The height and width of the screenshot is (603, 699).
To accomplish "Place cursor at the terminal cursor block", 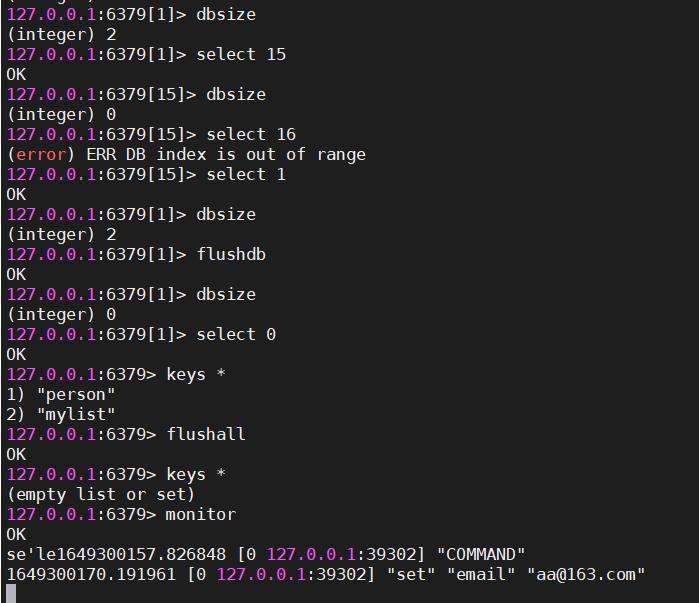I will 11,593.
